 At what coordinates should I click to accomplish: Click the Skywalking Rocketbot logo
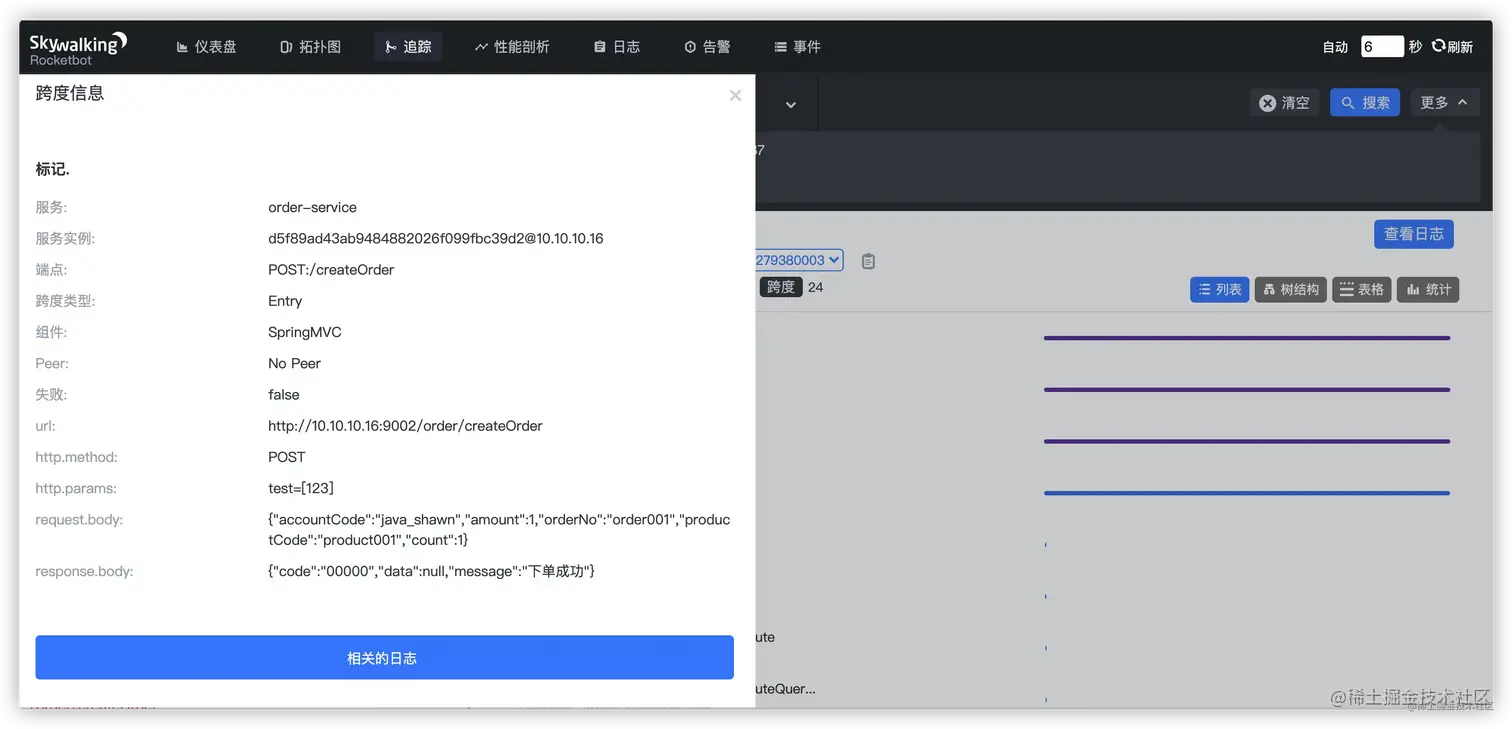coord(78,47)
